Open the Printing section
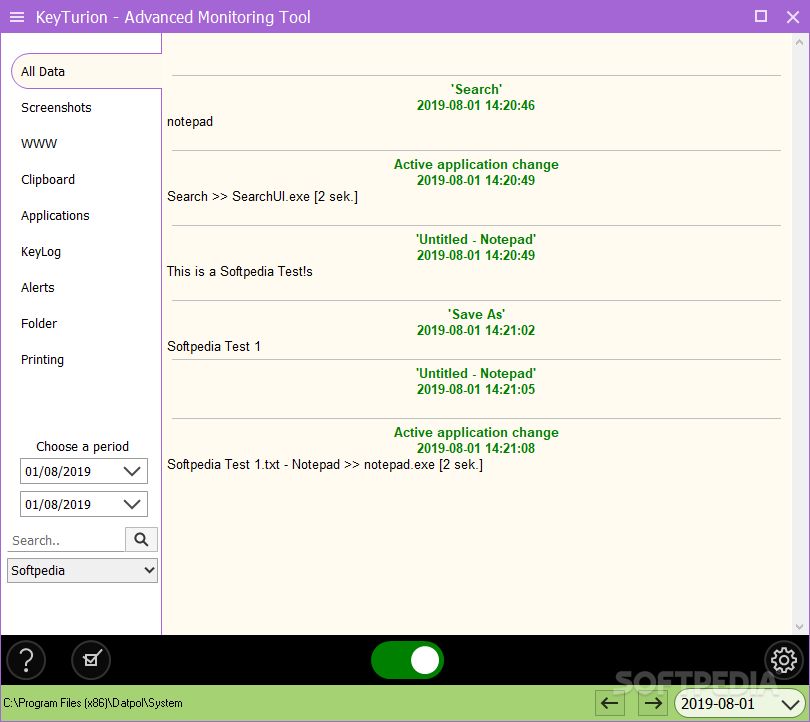This screenshot has width=810, height=722. point(42,360)
